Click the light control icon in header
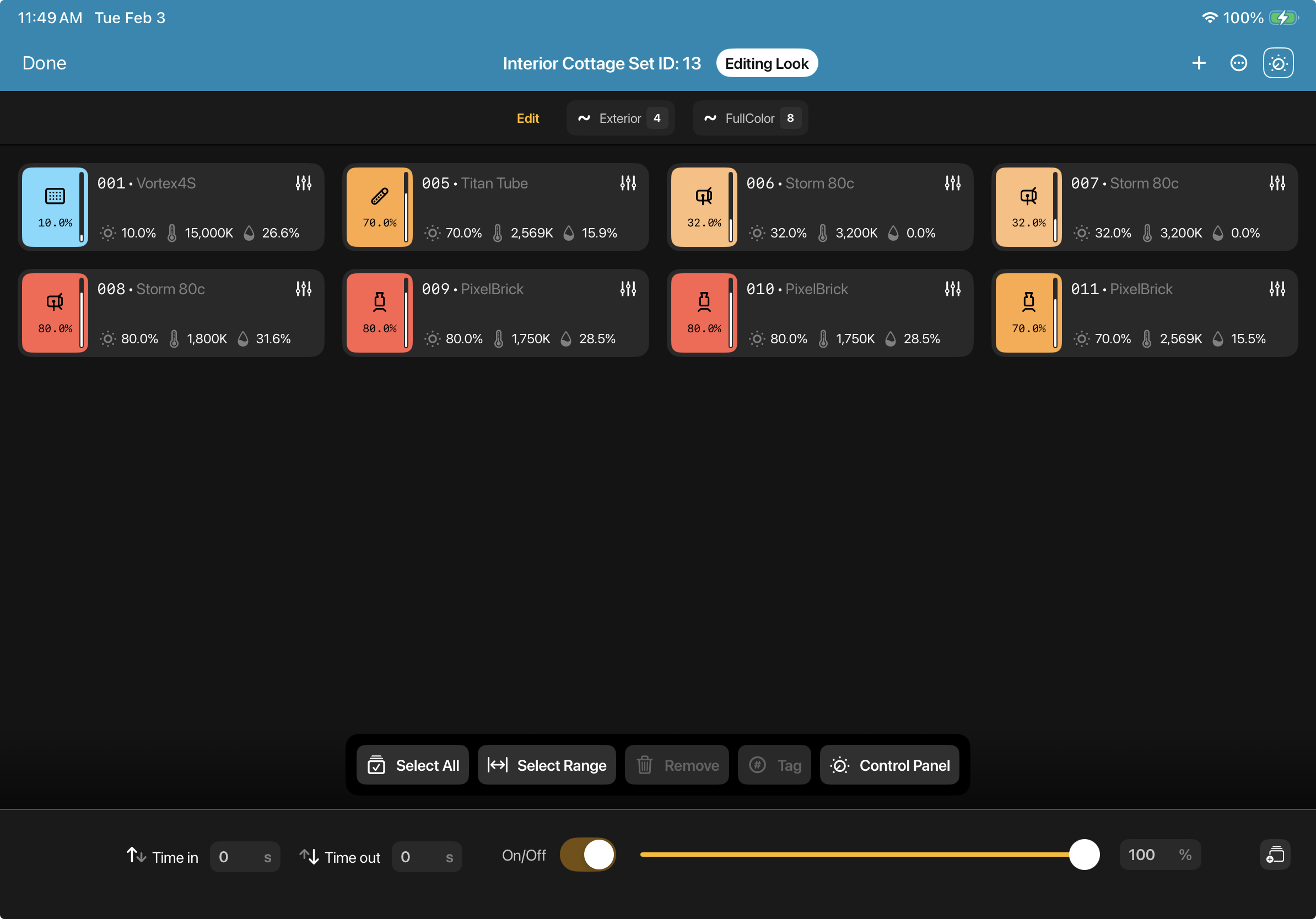This screenshot has height=919, width=1316. [1277, 63]
